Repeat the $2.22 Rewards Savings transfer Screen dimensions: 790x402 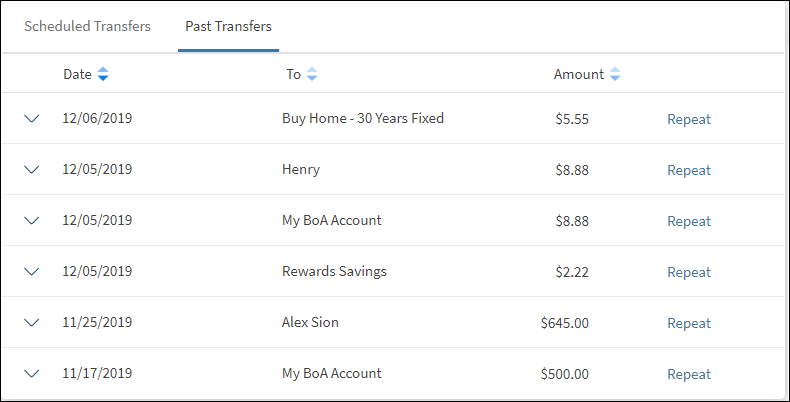(689, 272)
